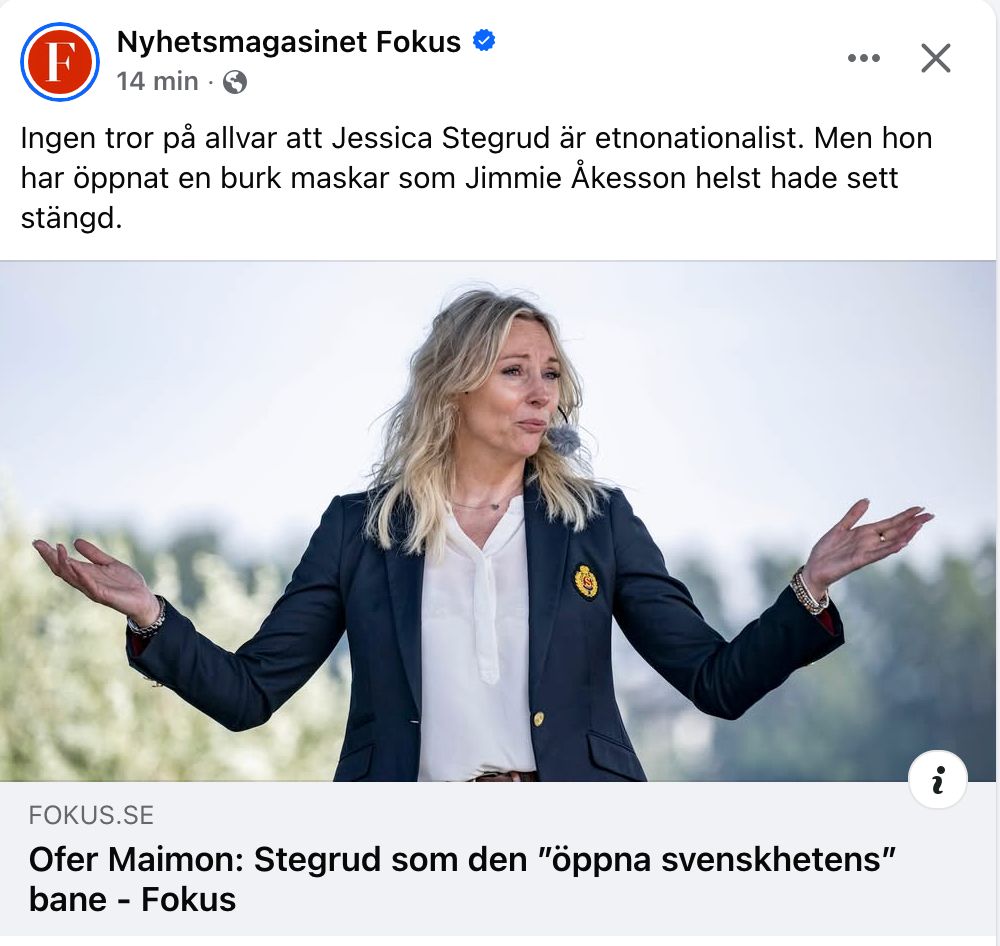Click the "bane - Fokus" headline line
Screen dimensions: 1000x946
[133, 899]
